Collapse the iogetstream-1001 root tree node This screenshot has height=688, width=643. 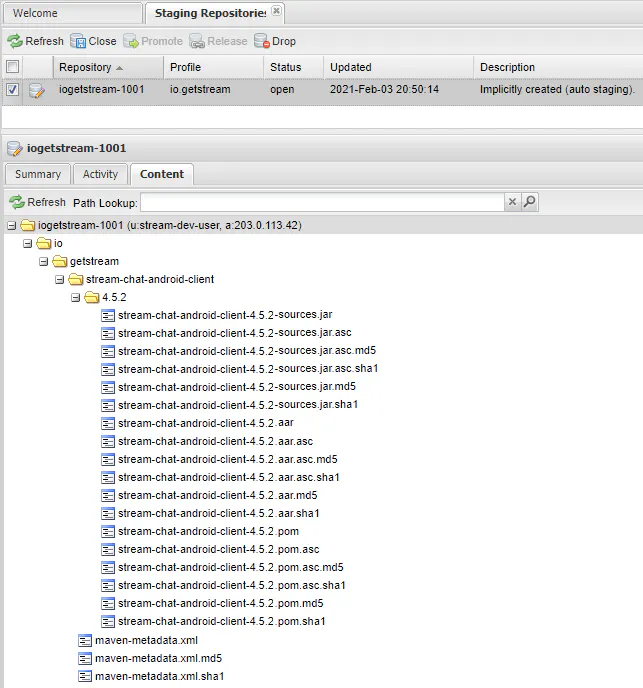tap(12, 226)
